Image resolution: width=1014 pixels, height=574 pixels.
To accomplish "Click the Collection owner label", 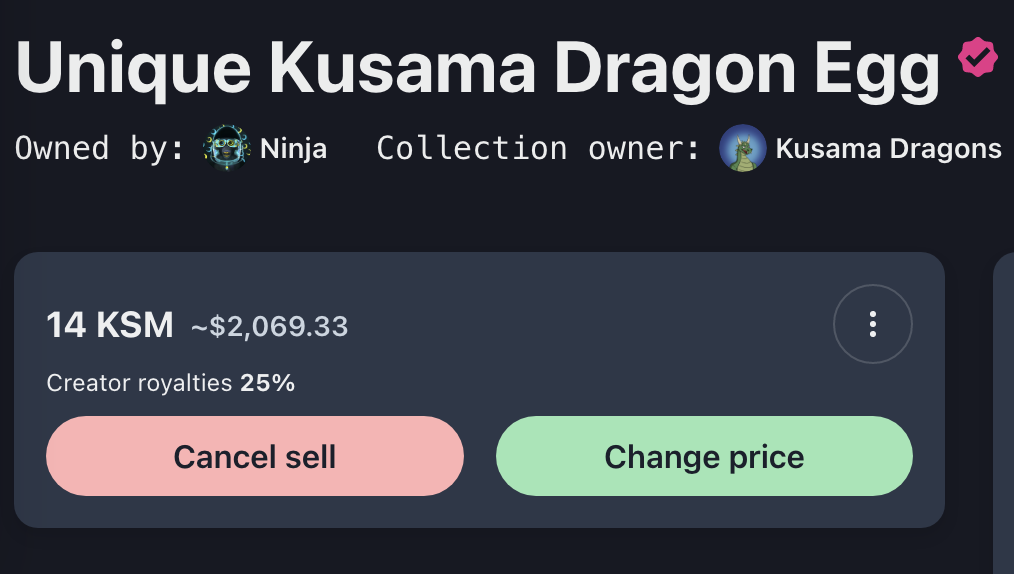I will tap(539, 150).
